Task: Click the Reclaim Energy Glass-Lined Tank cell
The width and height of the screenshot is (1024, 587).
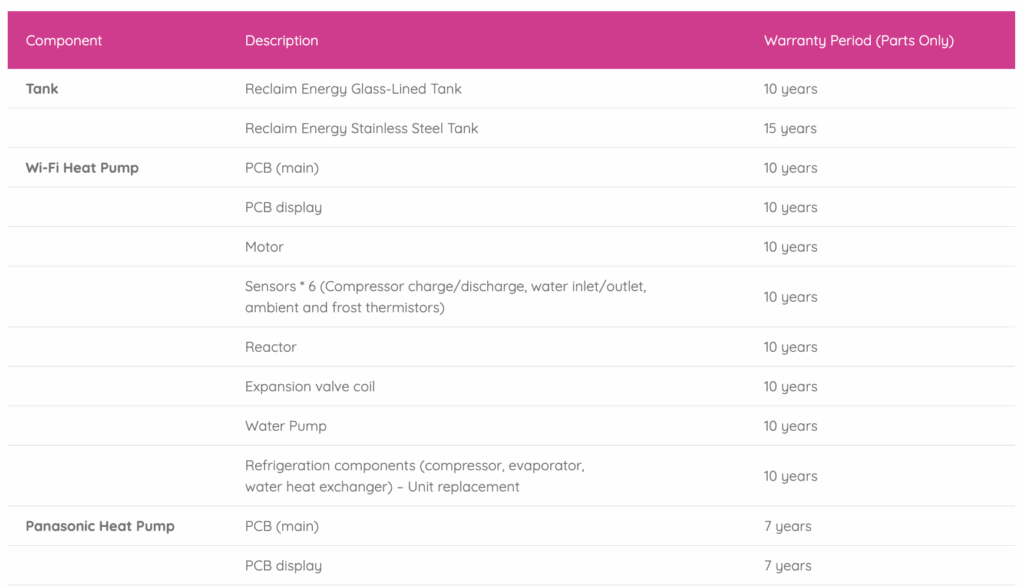Action: tap(353, 89)
